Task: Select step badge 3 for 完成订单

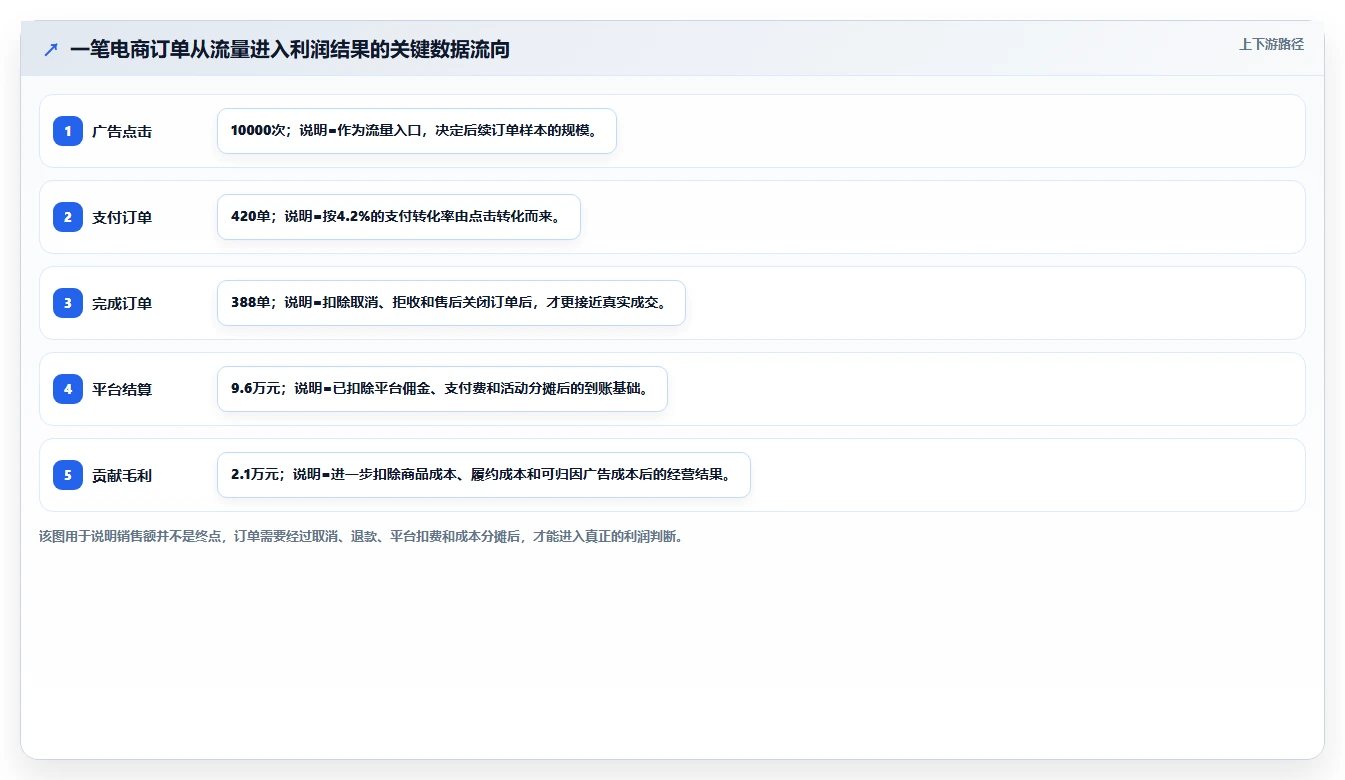Action: (x=68, y=303)
